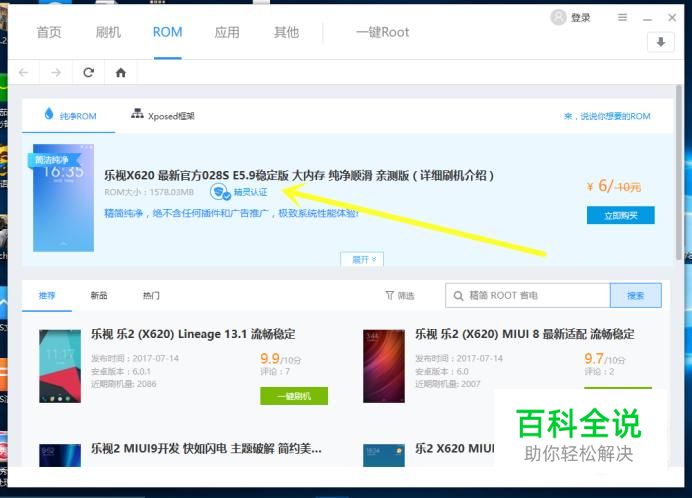Minimize the application window
The image size is (692, 498).
click(x=647, y=18)
